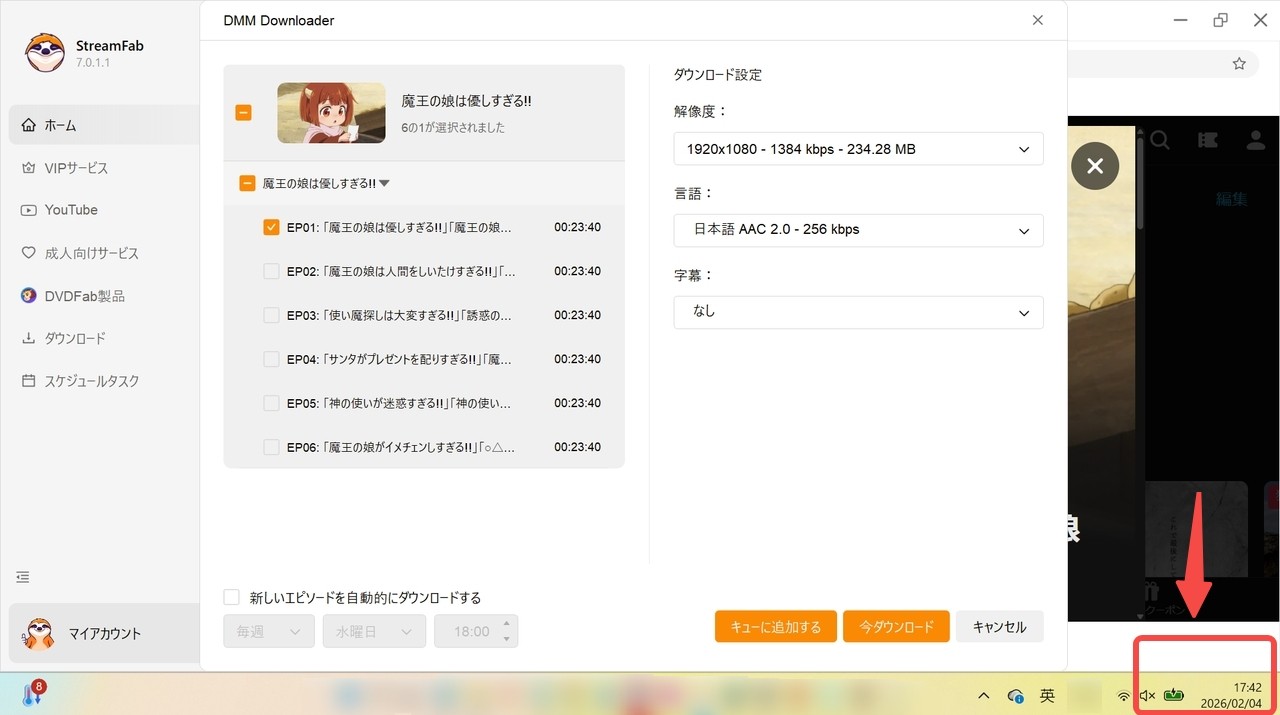Dismiss the video preview with the white X icon
The height and width of the screenshot is (715, 1280).
[1095, 166]
